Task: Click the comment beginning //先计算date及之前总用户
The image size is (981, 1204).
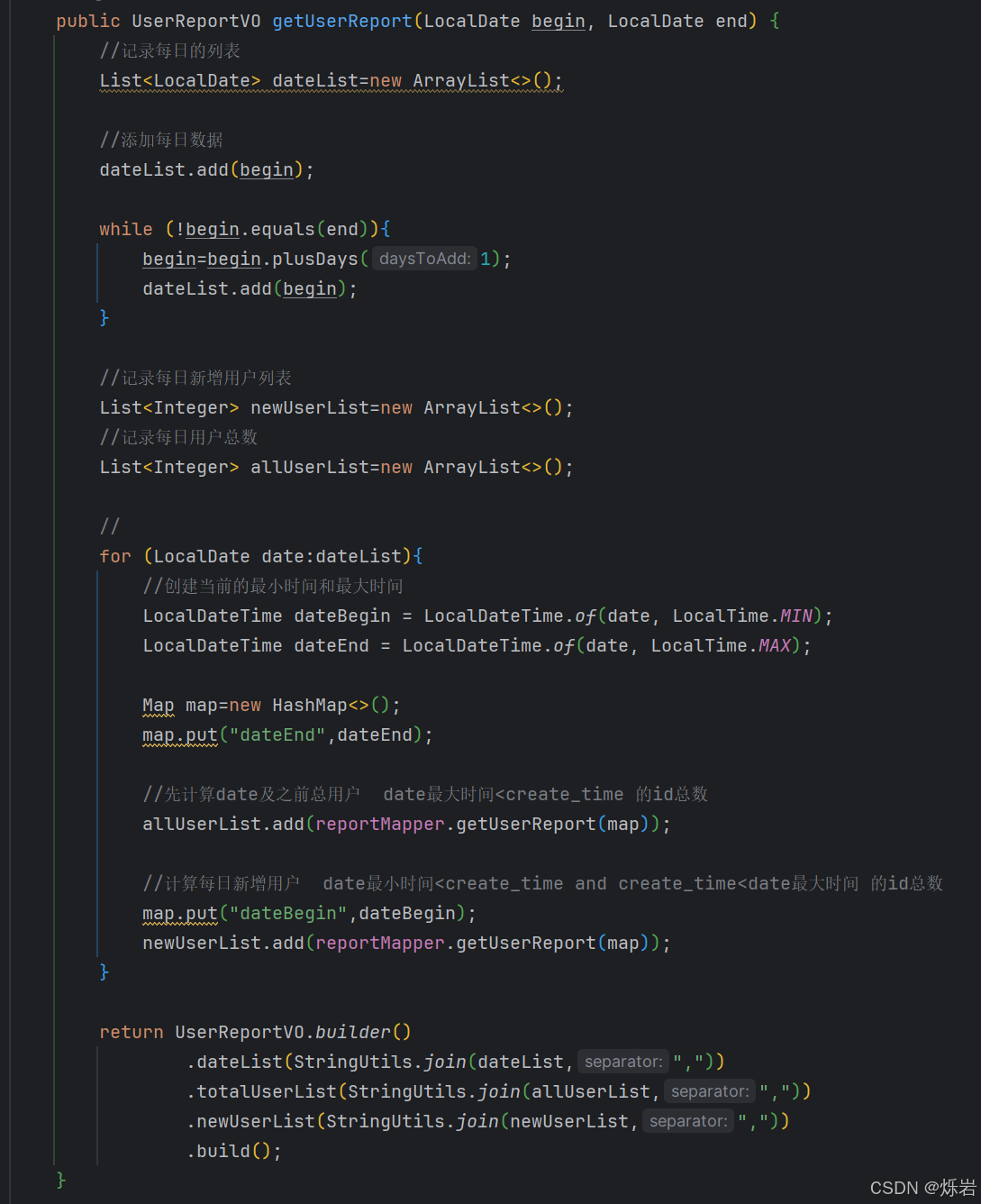Action: click(x=425, y=794)
